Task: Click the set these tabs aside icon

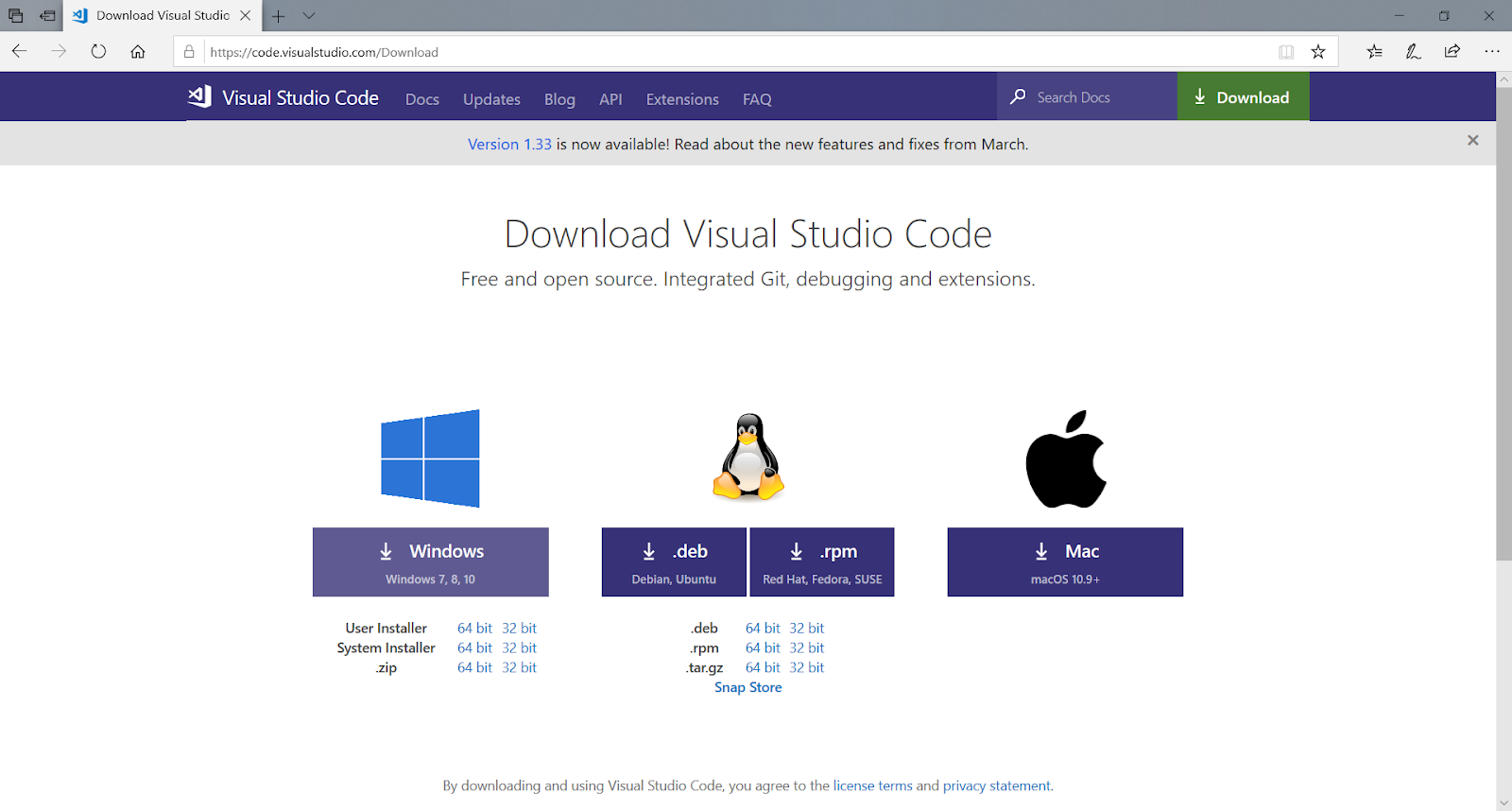Action: click(47, 15)
